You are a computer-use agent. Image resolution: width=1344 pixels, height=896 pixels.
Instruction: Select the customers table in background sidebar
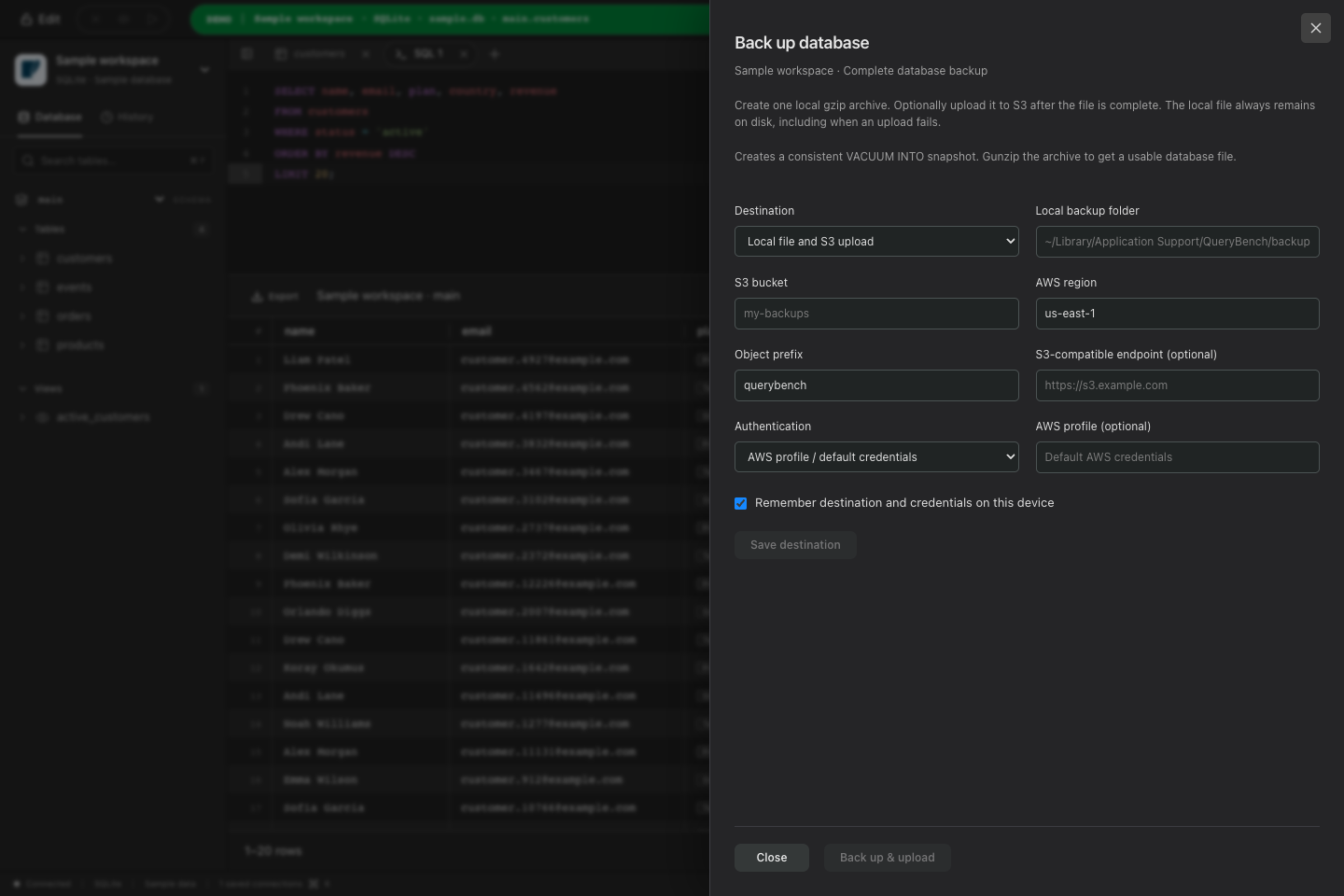[84, 259]
